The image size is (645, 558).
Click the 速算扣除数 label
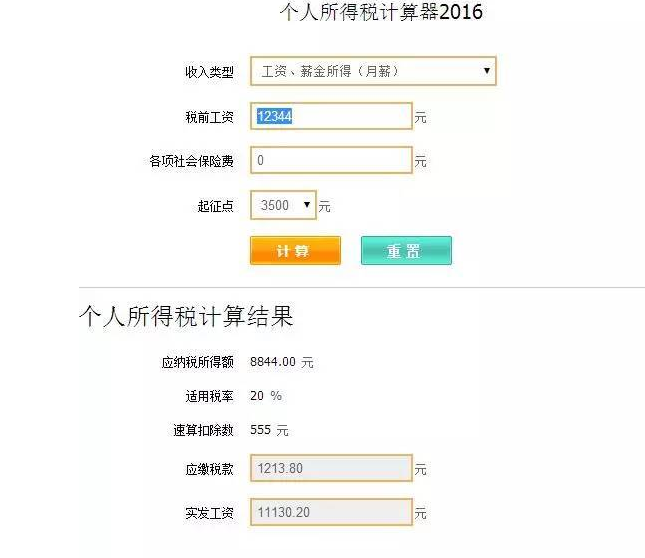pos(203,430)
